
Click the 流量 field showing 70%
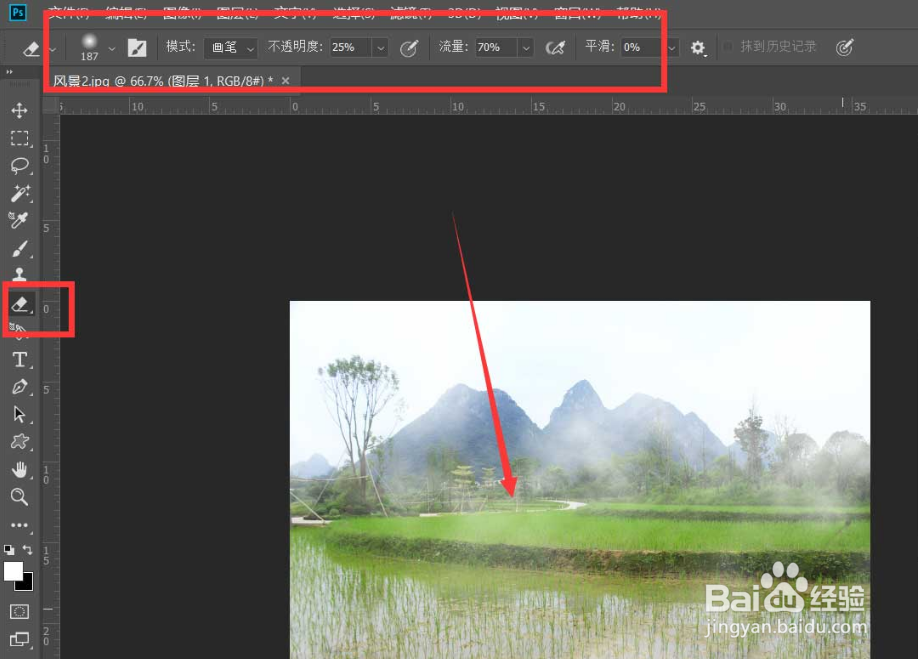tap(495, 47)
